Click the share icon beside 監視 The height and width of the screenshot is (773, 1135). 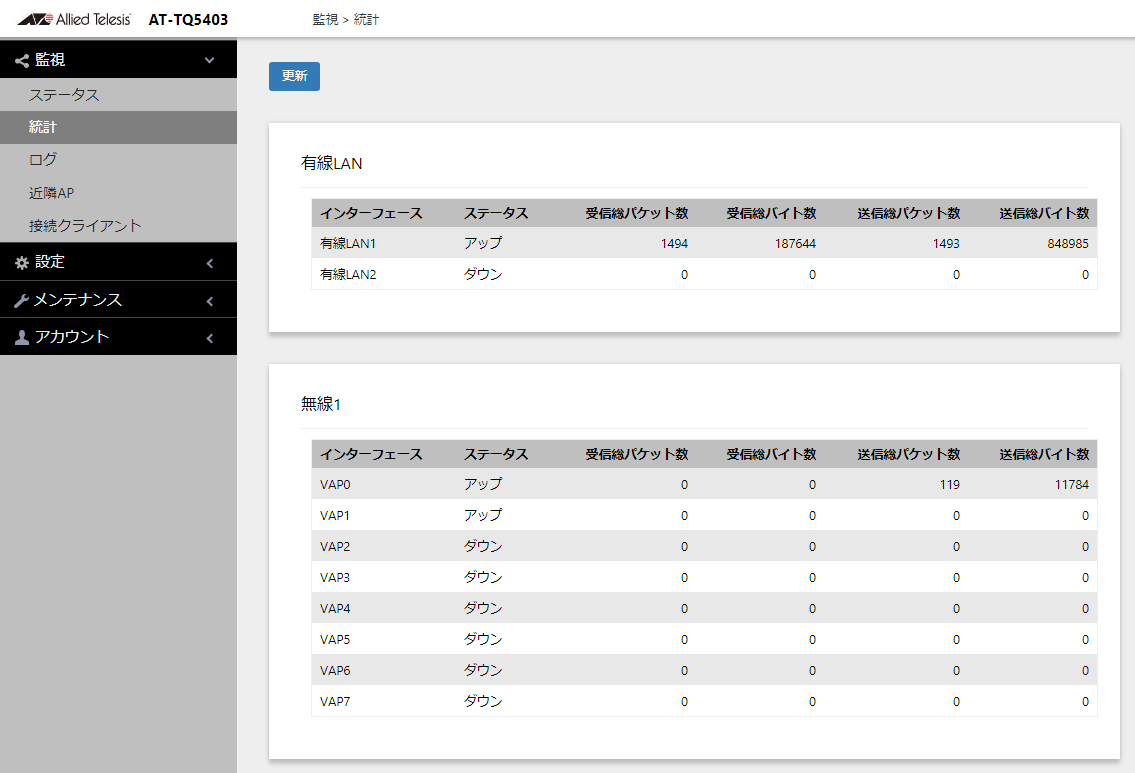pos(22,61)
